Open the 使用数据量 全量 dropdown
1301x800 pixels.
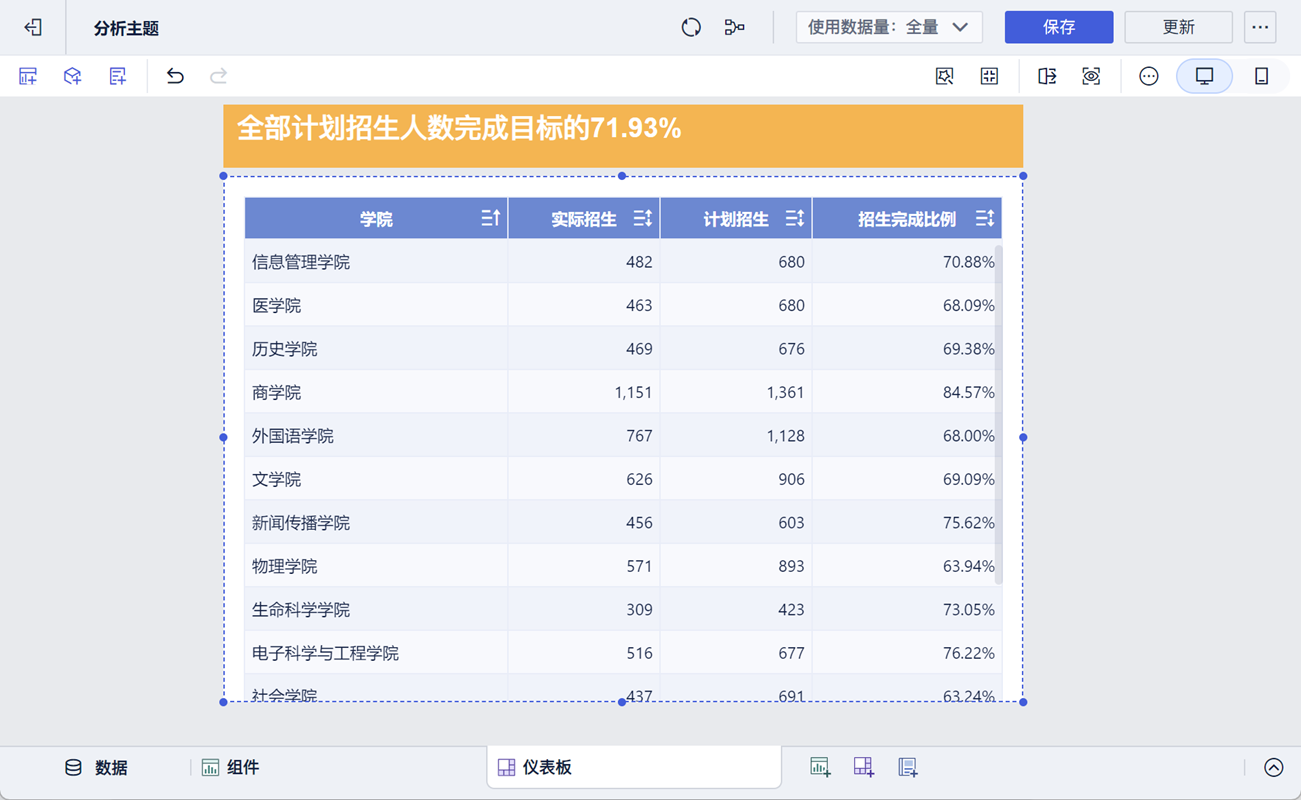(888, 27)
